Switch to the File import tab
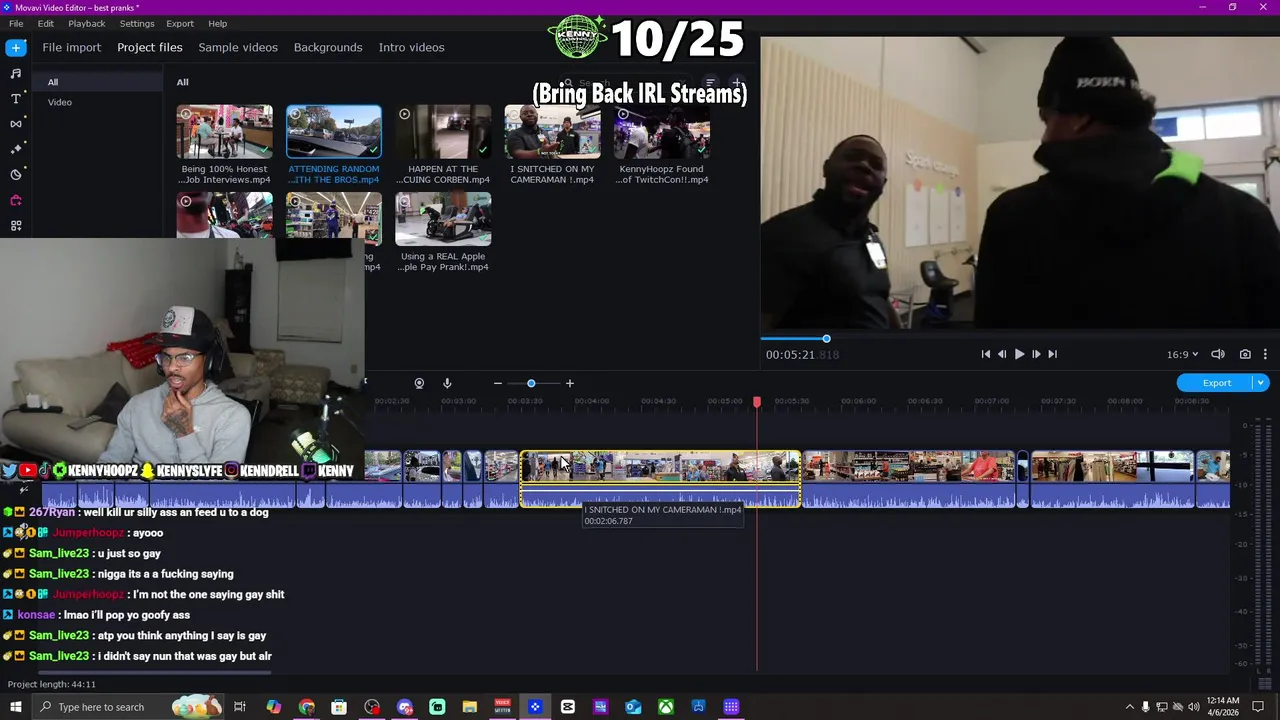Viewport: 1280px width, 720px height. pyautogui.click(x=71, y=47)
